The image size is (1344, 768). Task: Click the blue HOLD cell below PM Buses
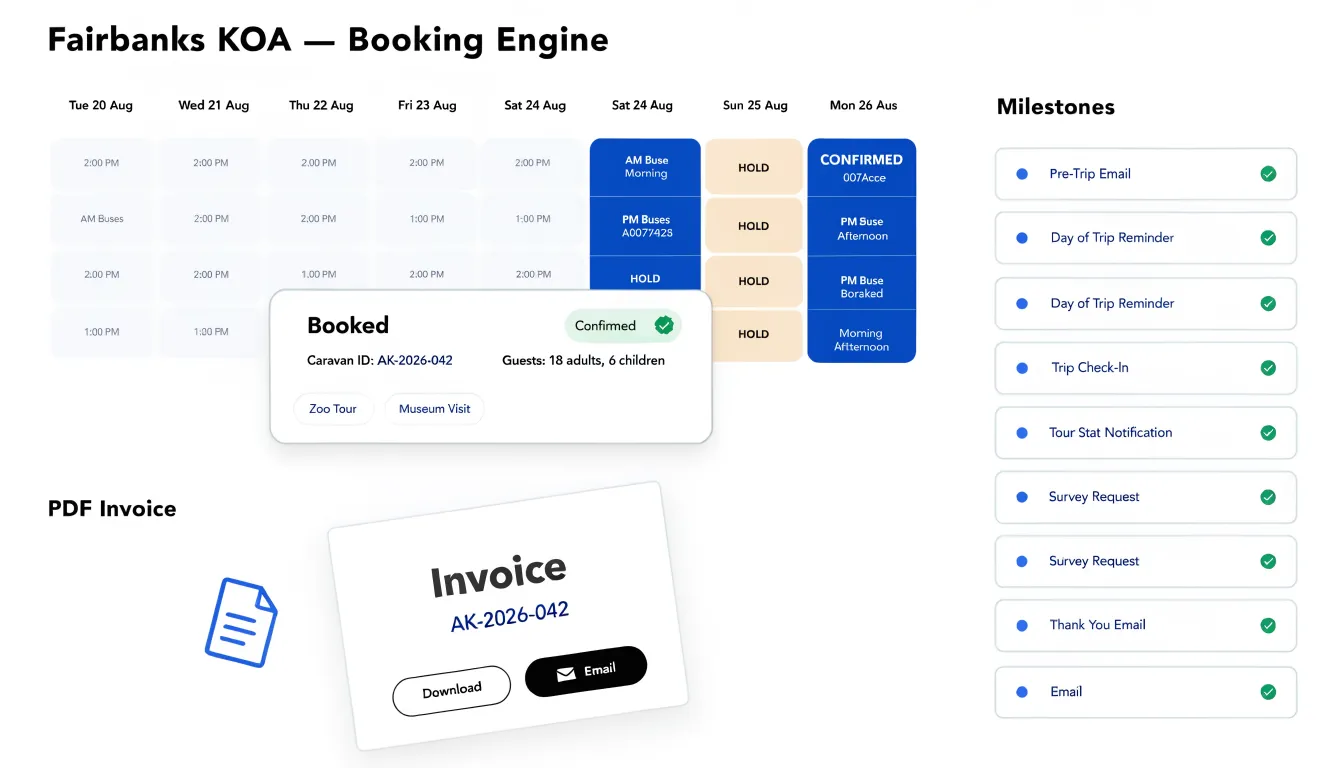646,274
